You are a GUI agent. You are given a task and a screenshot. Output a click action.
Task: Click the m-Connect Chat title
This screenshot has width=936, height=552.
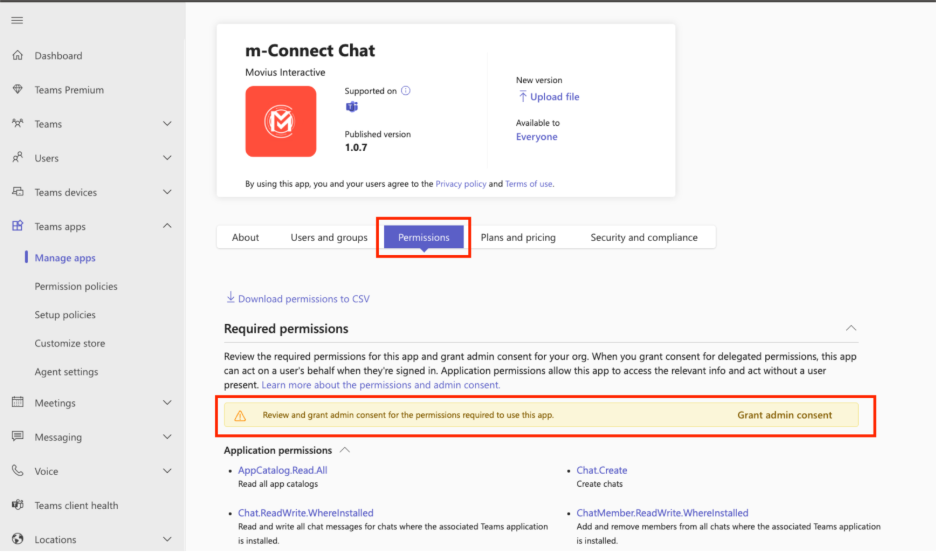(310, 50)
